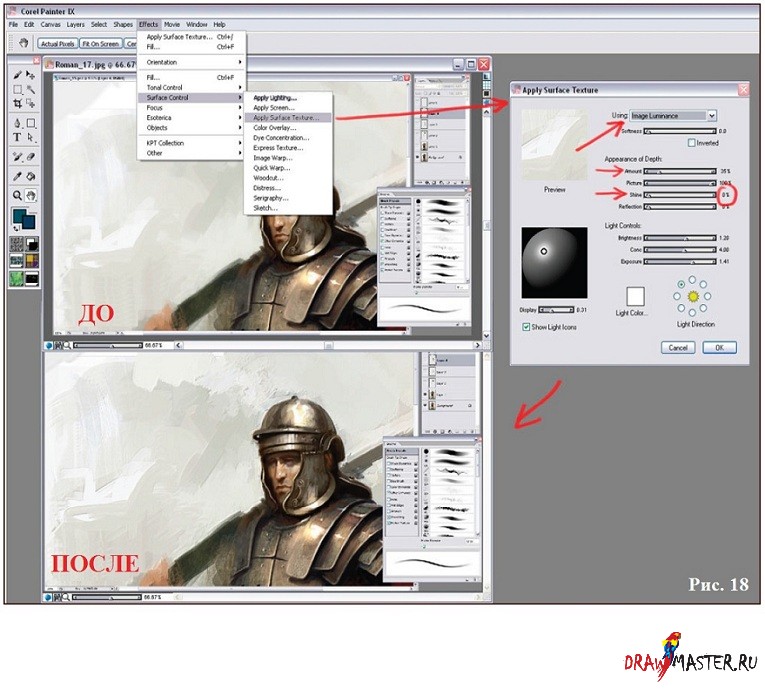Click the swap colors icon below swatches
Viewport: 765px width, 689px height.
(x=16, y=228)
